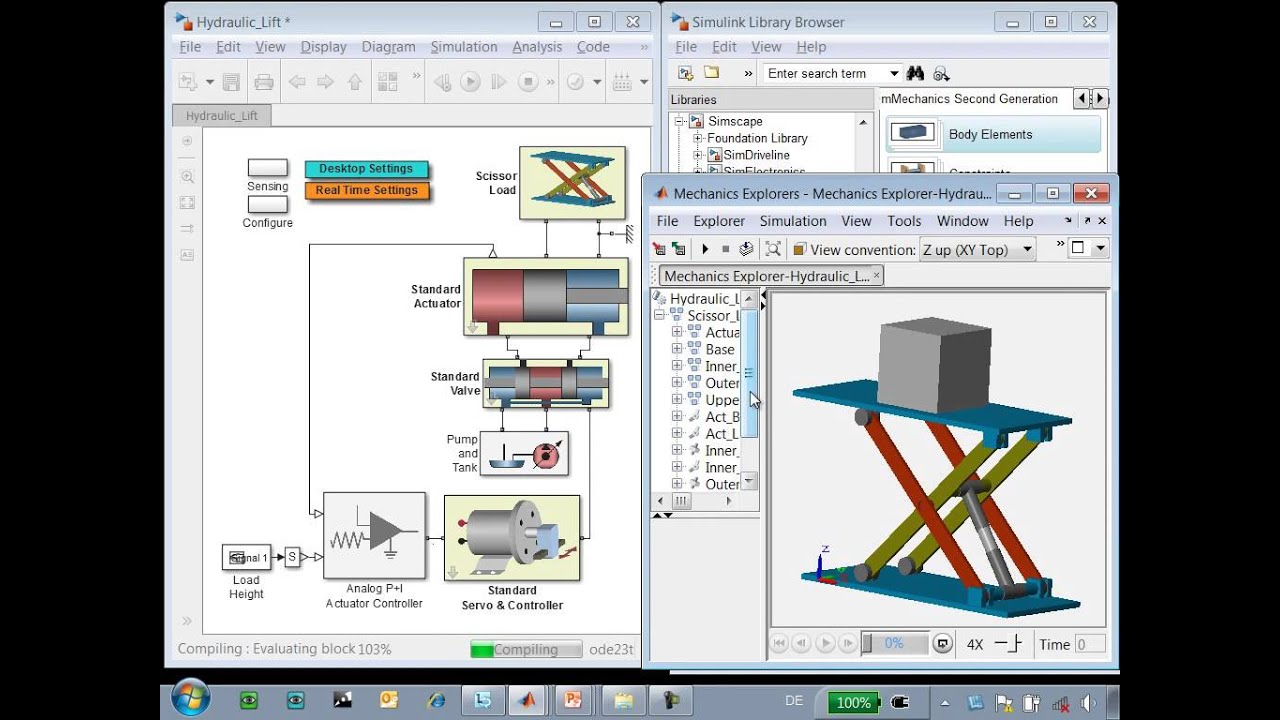
Task: Open New Model dropdown arrow in Simulink toolbar
Action: [x=210, y=82]
